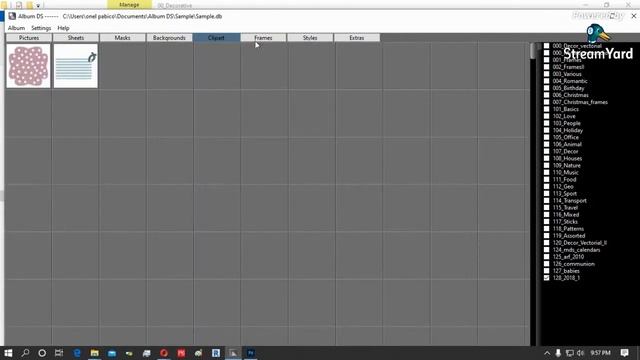The width and height of the screenshot is (640, 360).
Task: Enable the 110_Music checkbox
Action: (547, 172)
